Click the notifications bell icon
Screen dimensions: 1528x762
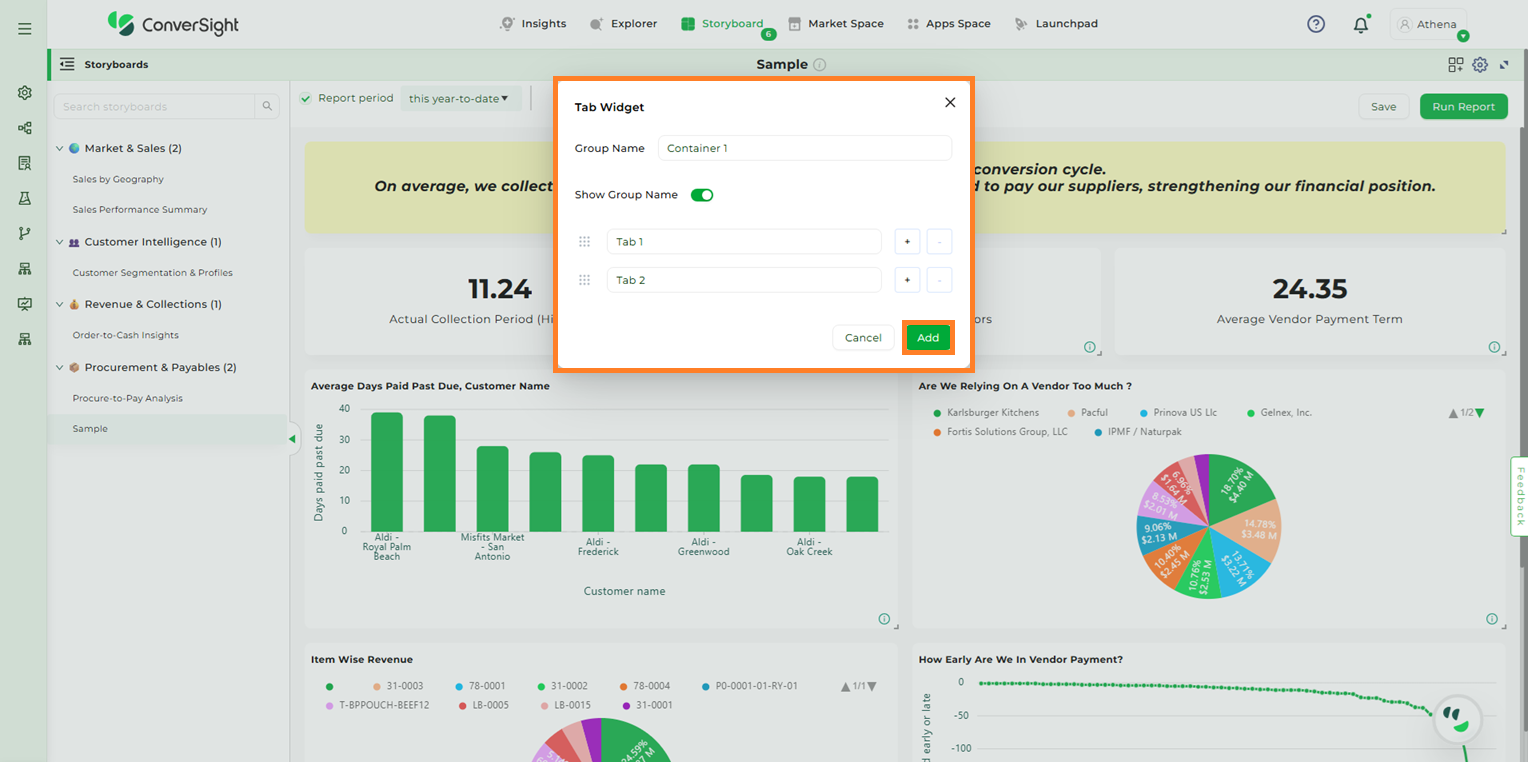click(x=1360, y=25)
